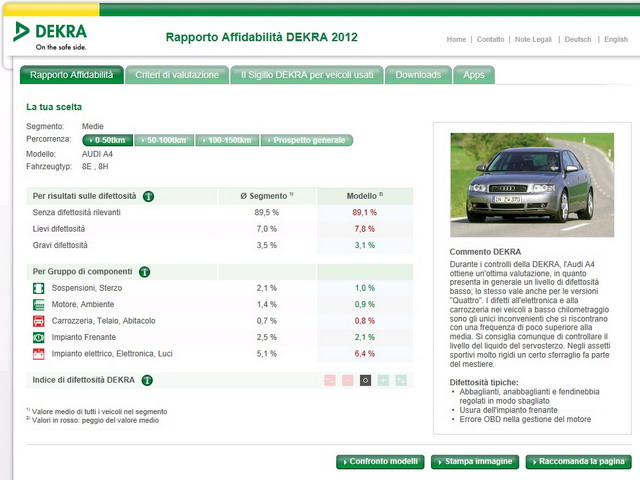
Task: Click the Impianto elettrico battery icon
Action: point(38,353)
